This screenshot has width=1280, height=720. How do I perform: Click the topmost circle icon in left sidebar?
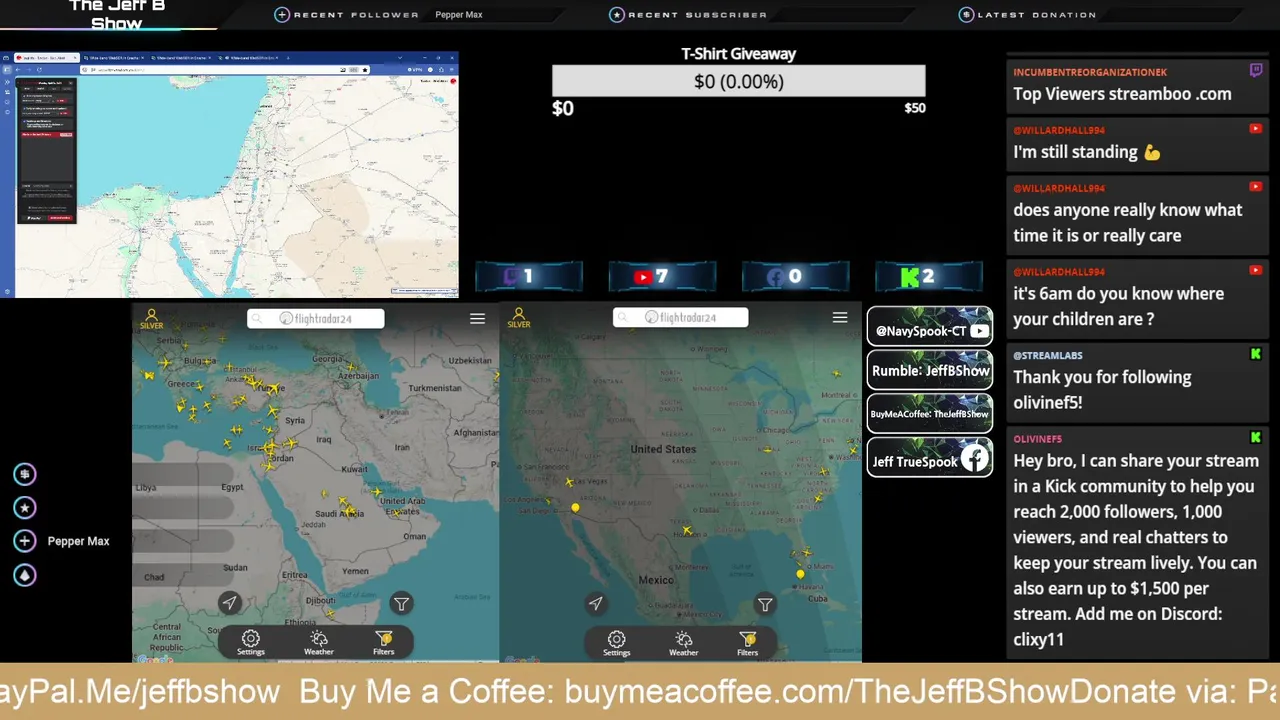pos(25,474)
